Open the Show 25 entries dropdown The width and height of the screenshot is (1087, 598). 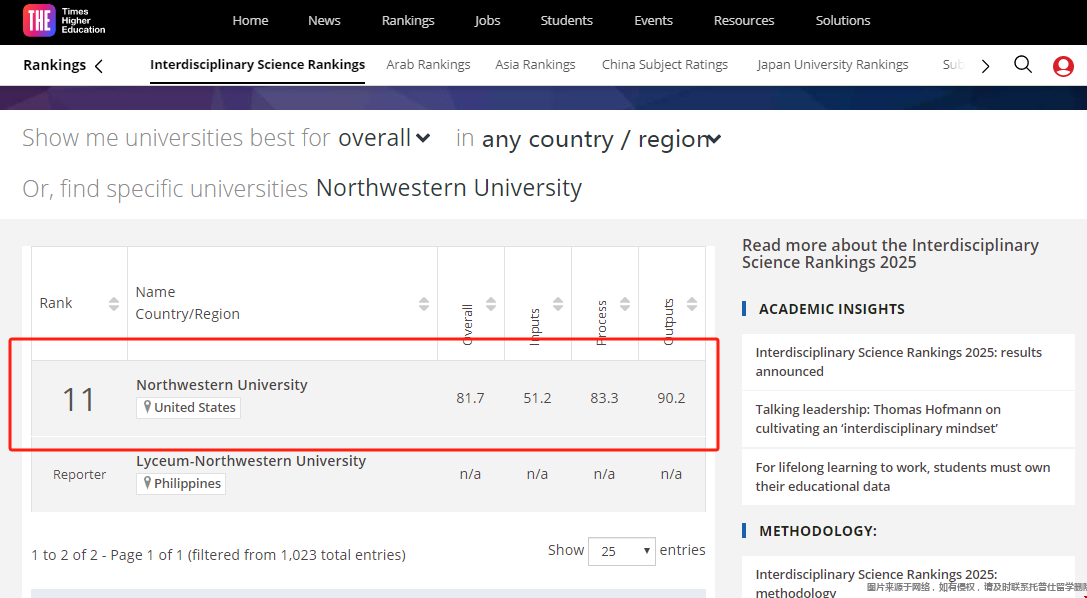point(622,552)
